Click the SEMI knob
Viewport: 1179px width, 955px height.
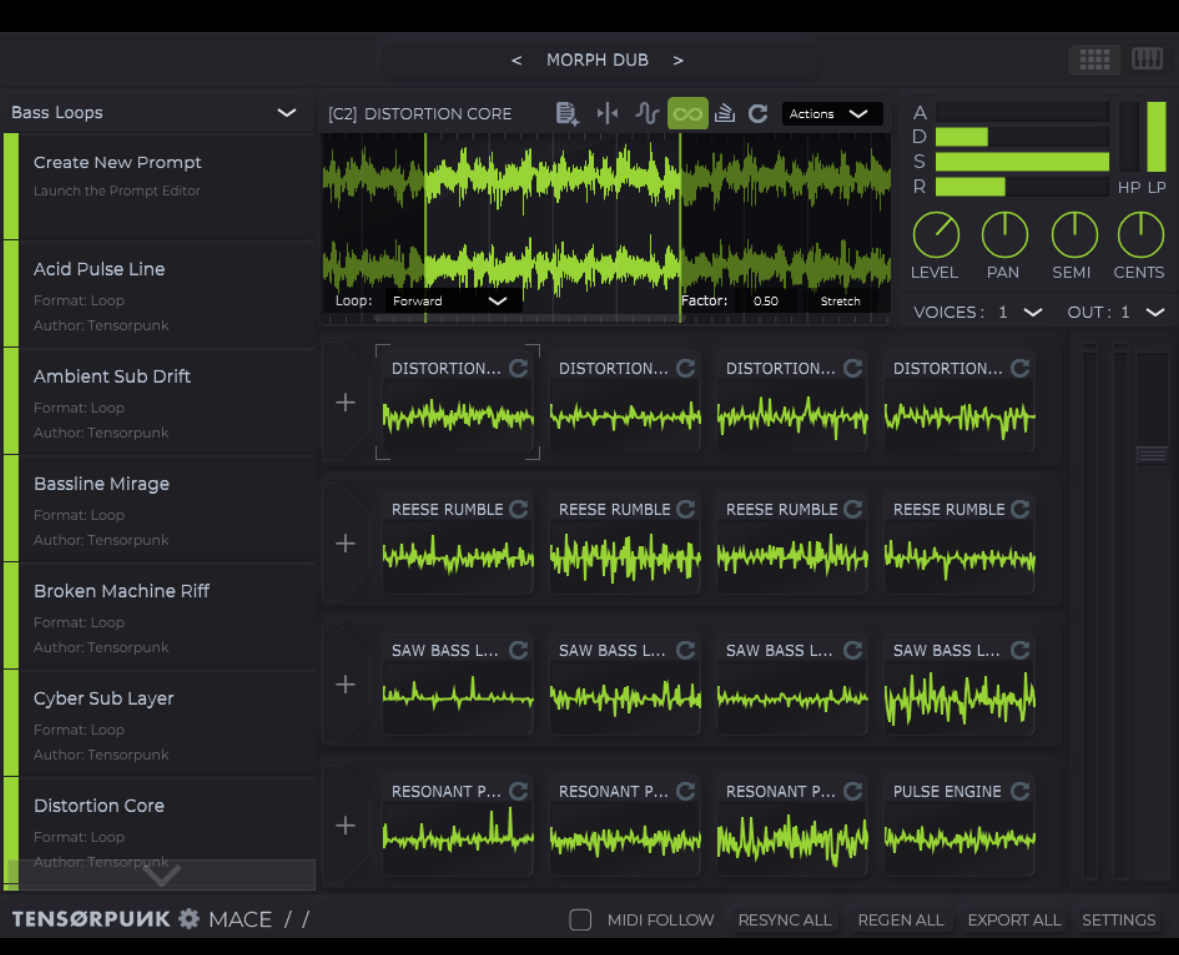click(x=1074, y=235)
